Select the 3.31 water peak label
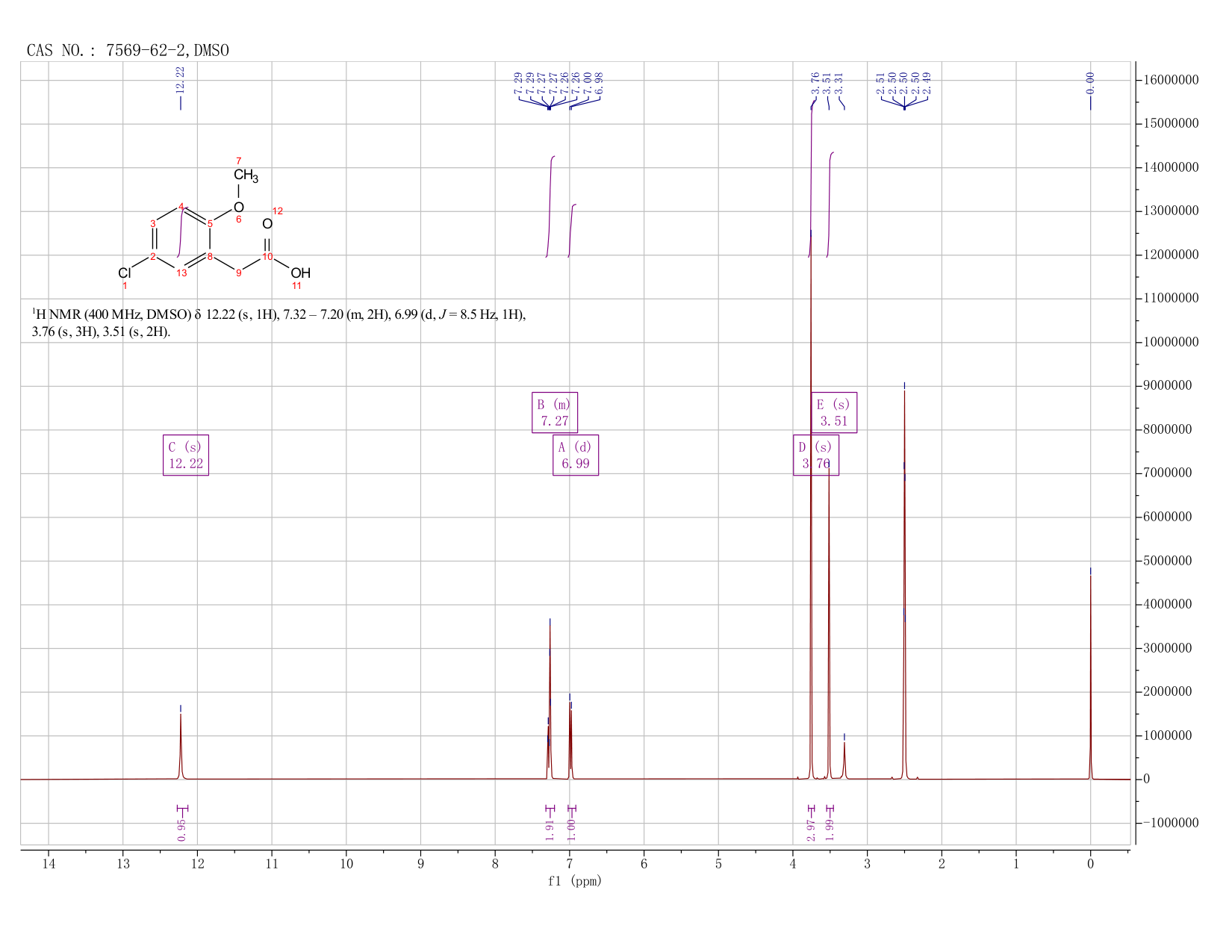 click(x=839, y=82)
